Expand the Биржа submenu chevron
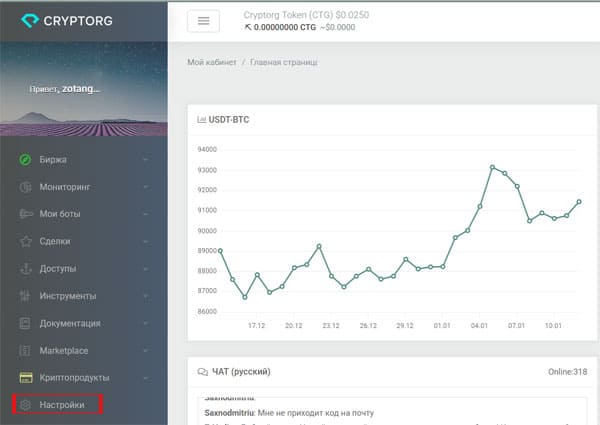 146,159
